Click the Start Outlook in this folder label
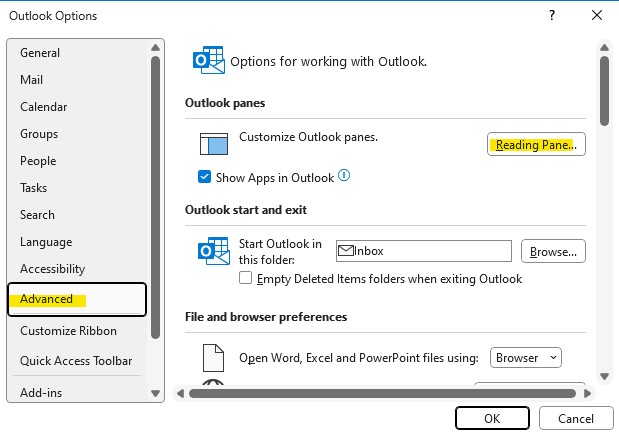This screenshot has height=437, width=619. (280, 251)
